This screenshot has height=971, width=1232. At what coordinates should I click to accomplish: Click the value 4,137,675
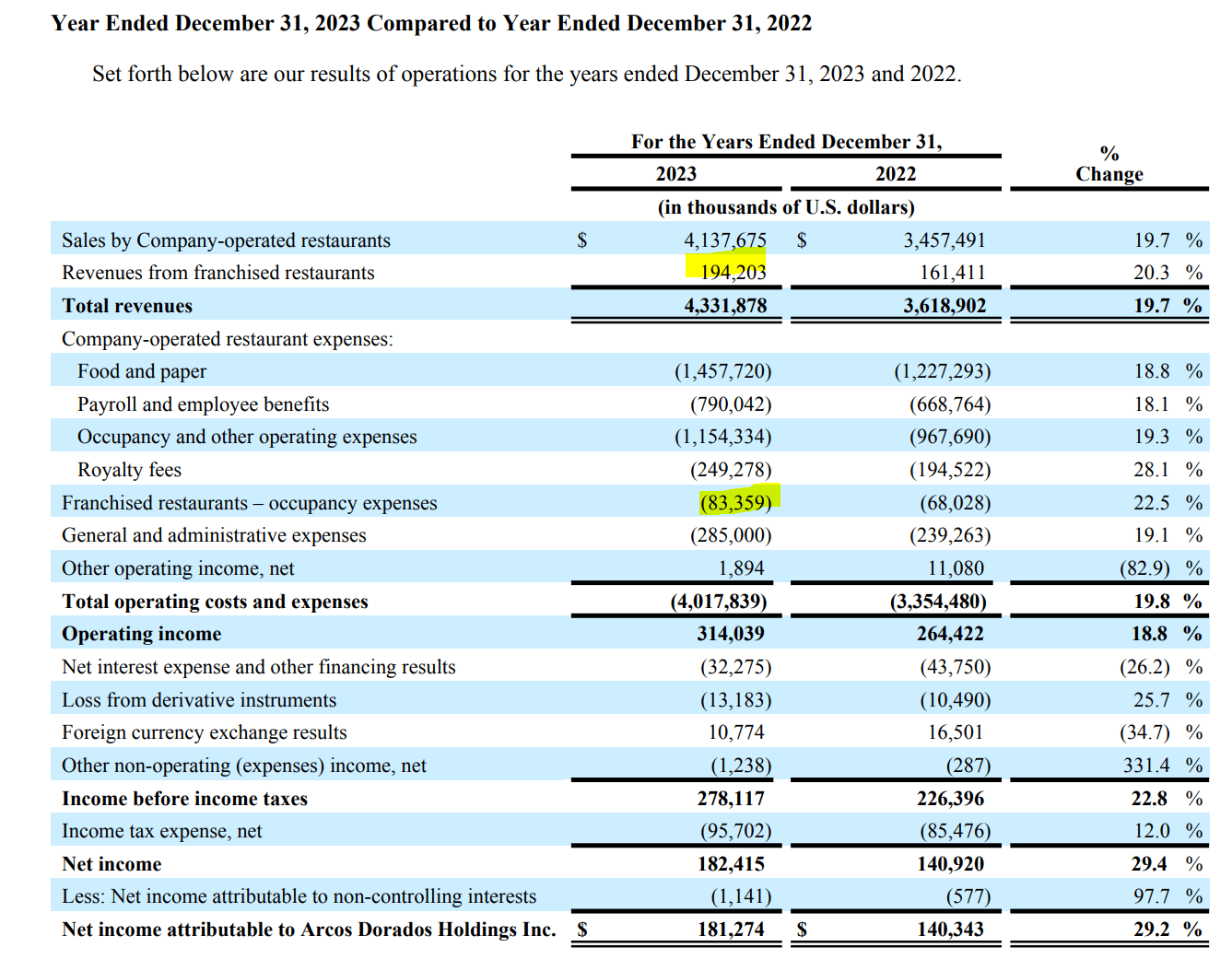[725, 240]
